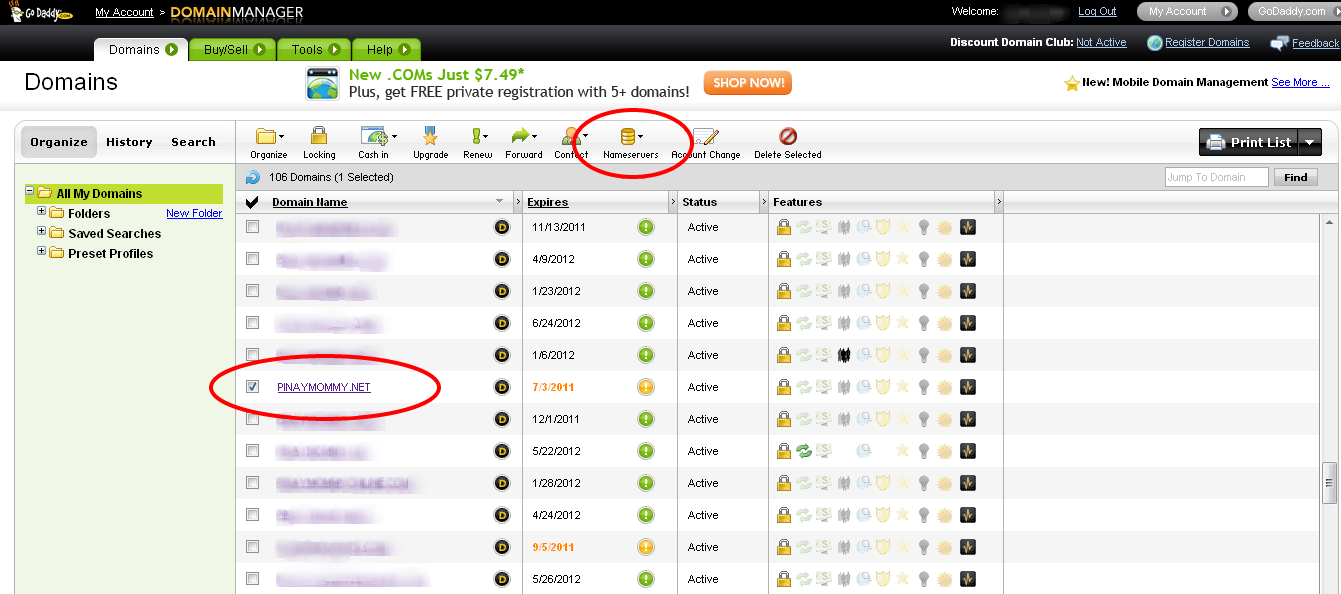Click the Domain Name column dropdown arrow
This screenshot has width=1341, height=594.
coord(500,202)
